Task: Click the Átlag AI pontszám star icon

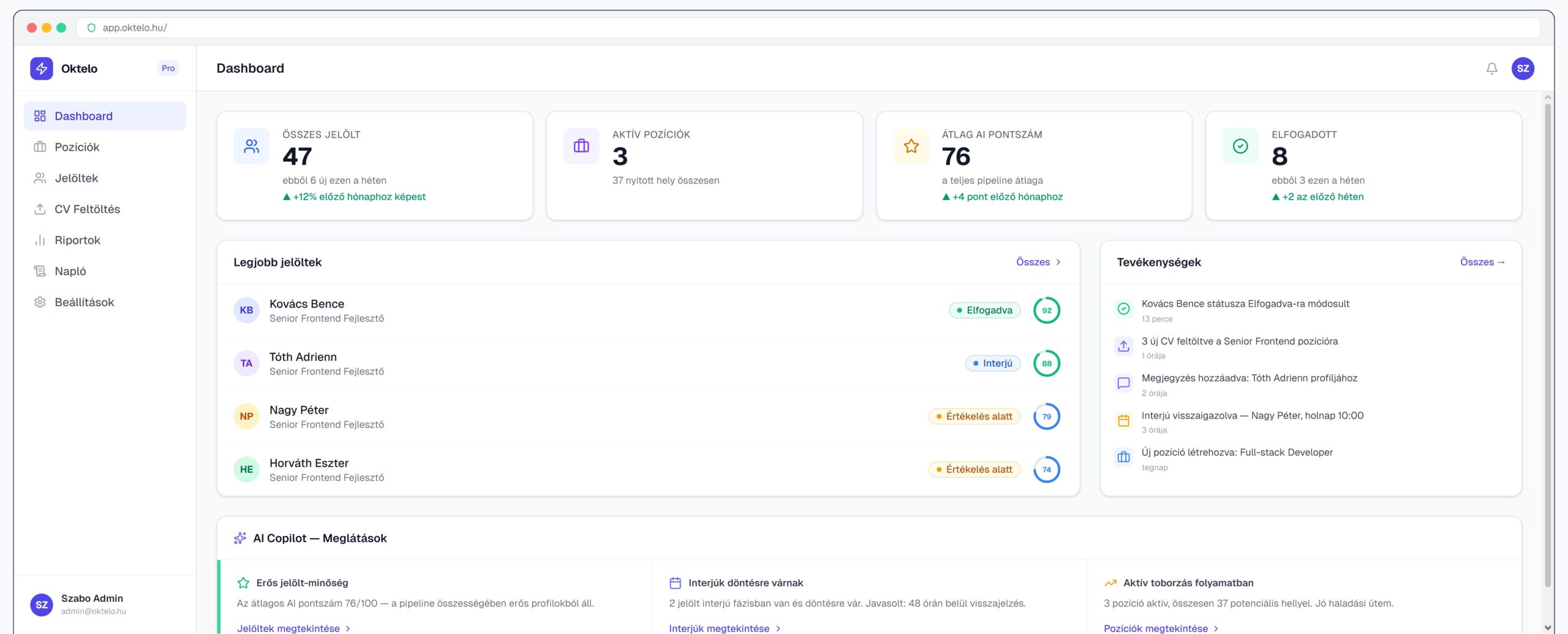Action: pyautogui.click(x=911, y=146)
